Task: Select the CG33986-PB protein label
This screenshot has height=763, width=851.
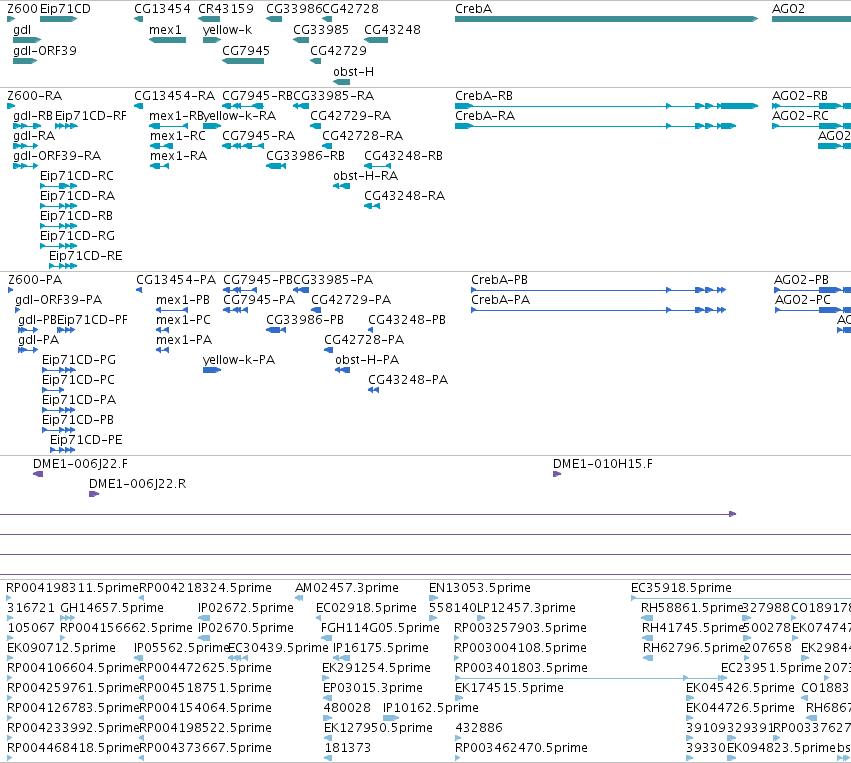Action: tap(304, 320)
